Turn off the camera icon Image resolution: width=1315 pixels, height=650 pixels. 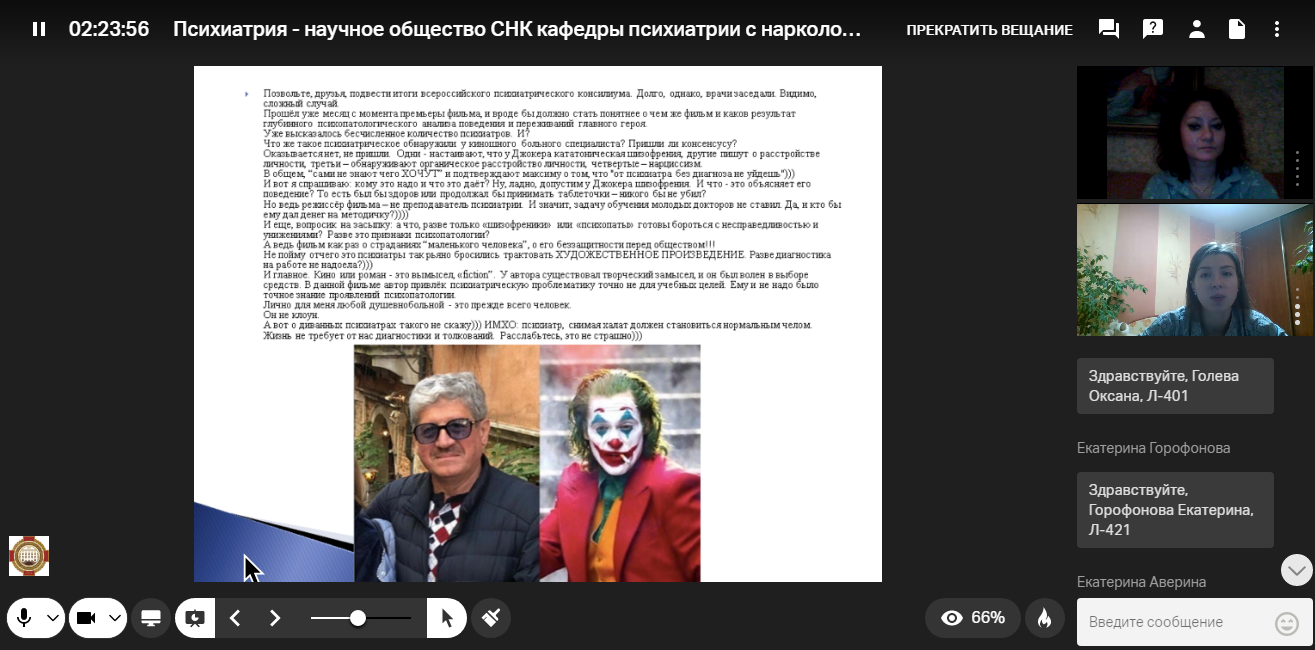(x=86, y=618)
